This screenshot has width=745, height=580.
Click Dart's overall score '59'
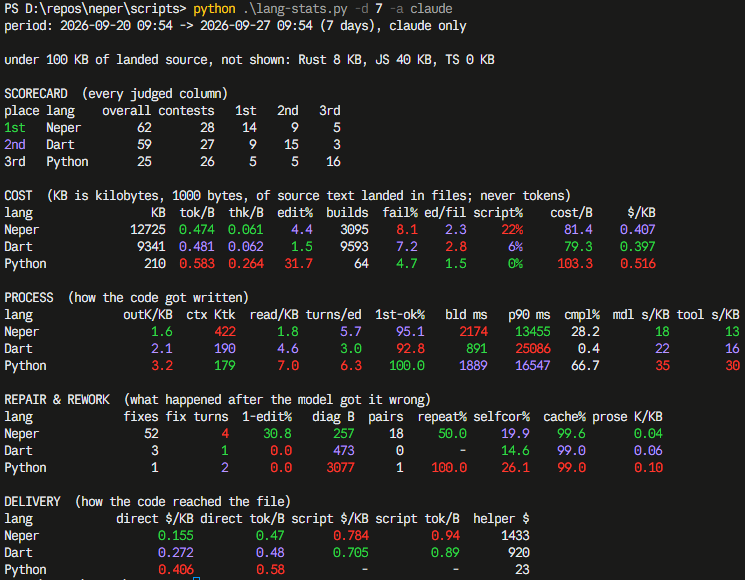[144, 144]
